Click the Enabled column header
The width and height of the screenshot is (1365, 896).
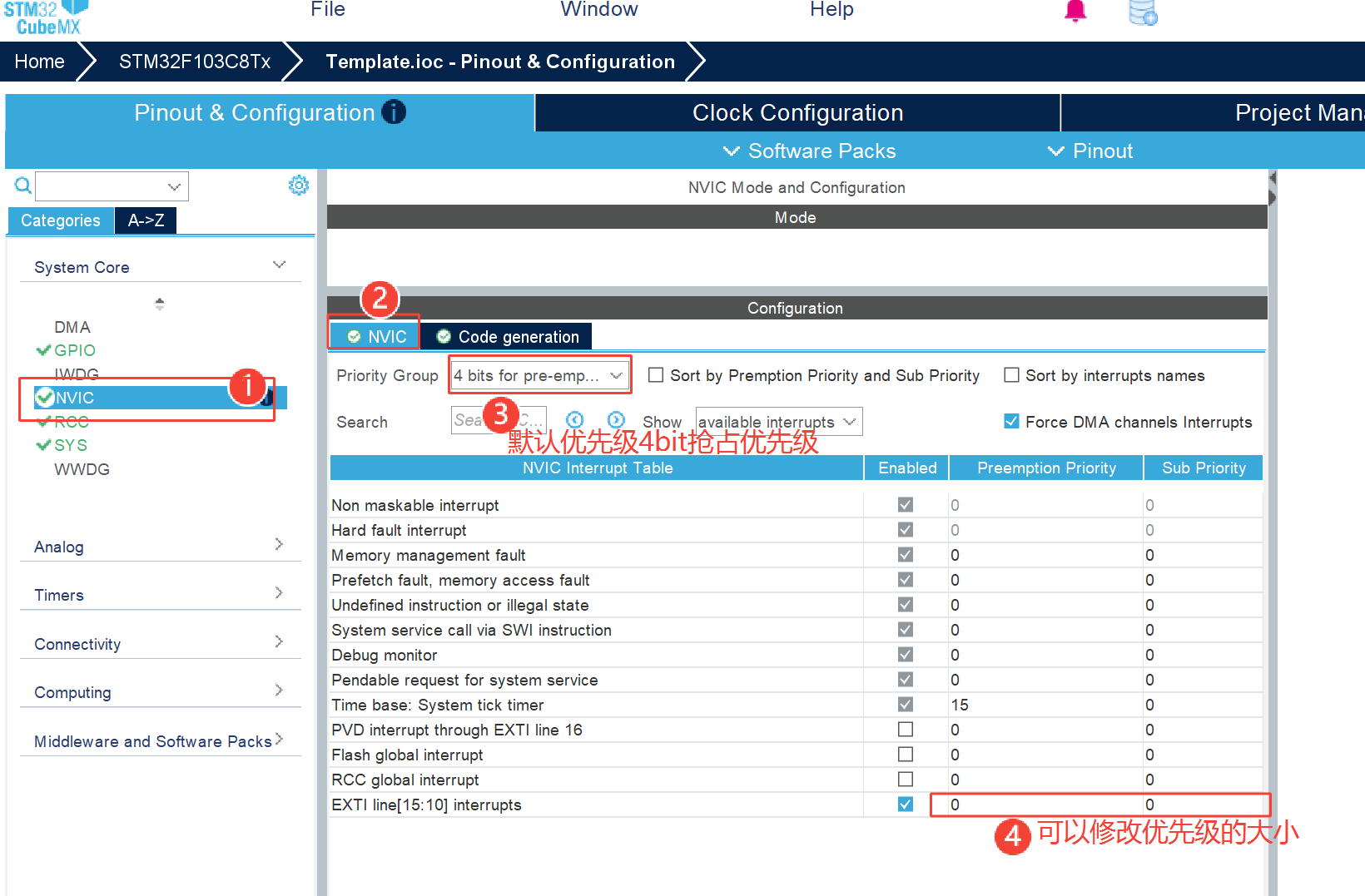tap(907, 468)
